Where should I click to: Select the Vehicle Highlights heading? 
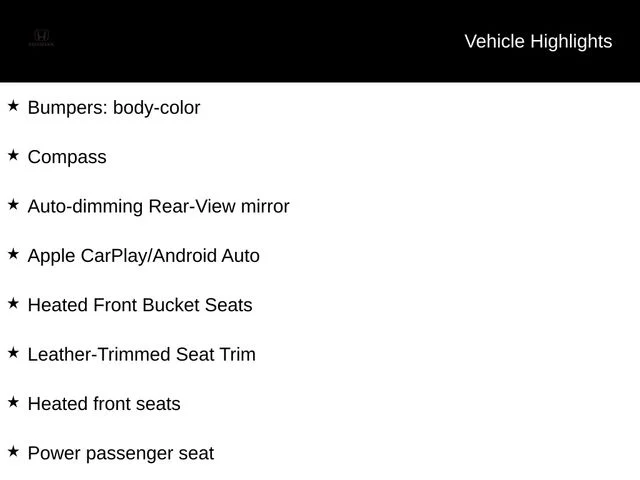538,42
